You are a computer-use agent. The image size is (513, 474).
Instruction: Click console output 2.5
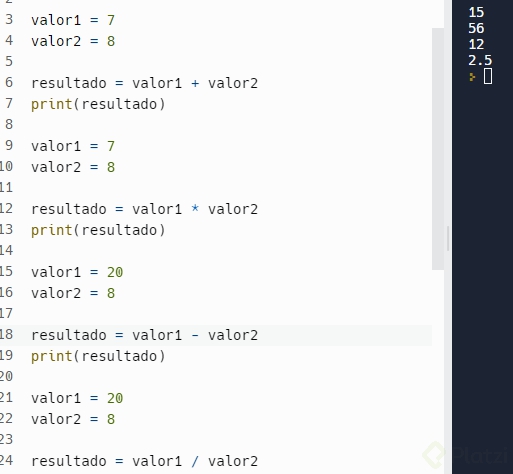pos(480,60)
